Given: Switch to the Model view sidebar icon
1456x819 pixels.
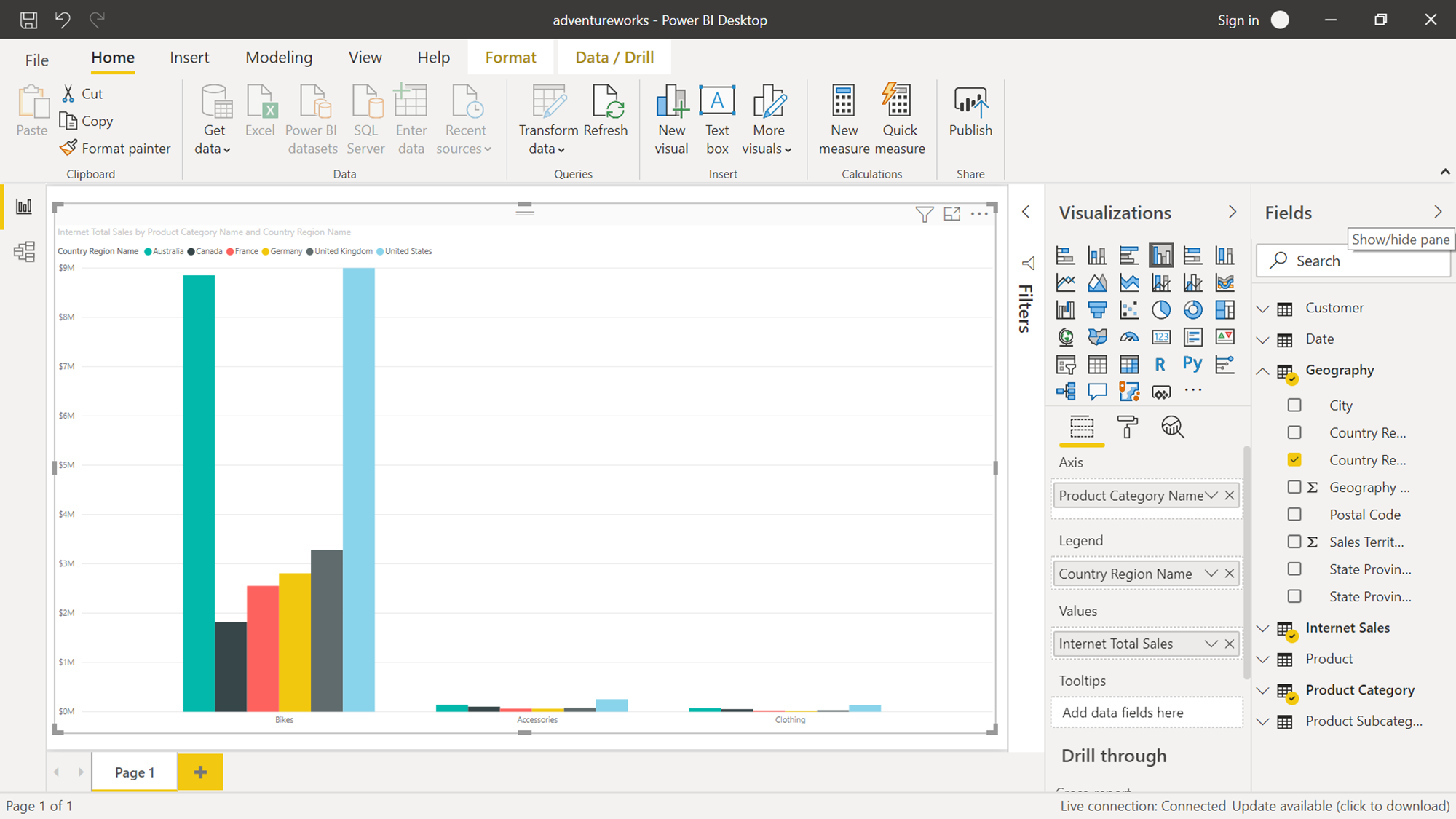Looking at the screenshot, I should tap(24, 252).
